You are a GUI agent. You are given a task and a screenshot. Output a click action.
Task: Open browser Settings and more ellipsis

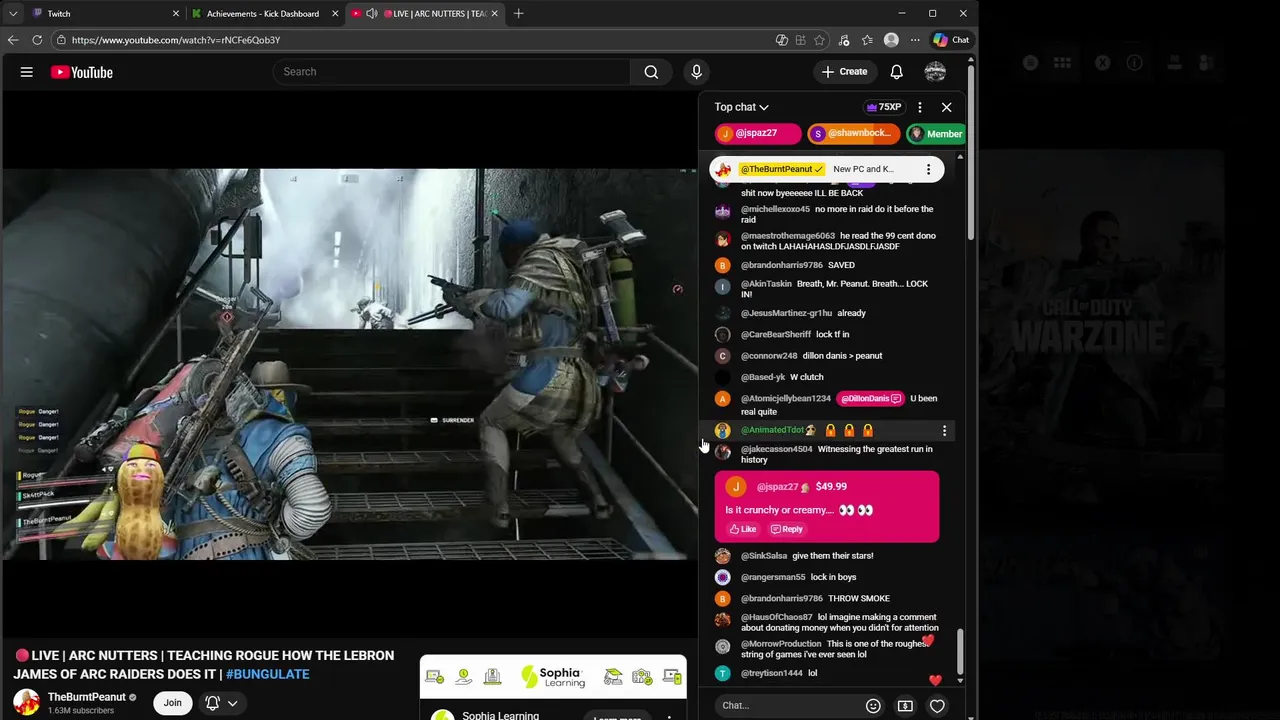pos(914,40)
